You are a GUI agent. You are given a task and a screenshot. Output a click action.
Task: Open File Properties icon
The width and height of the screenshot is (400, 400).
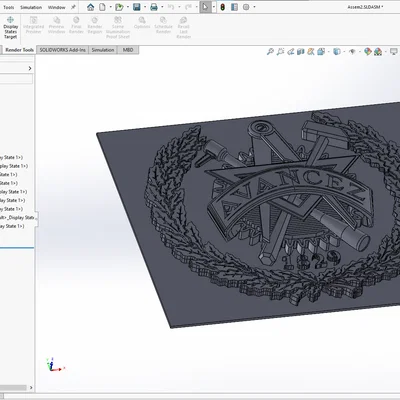pyautogui.click(x=234, y=7)
